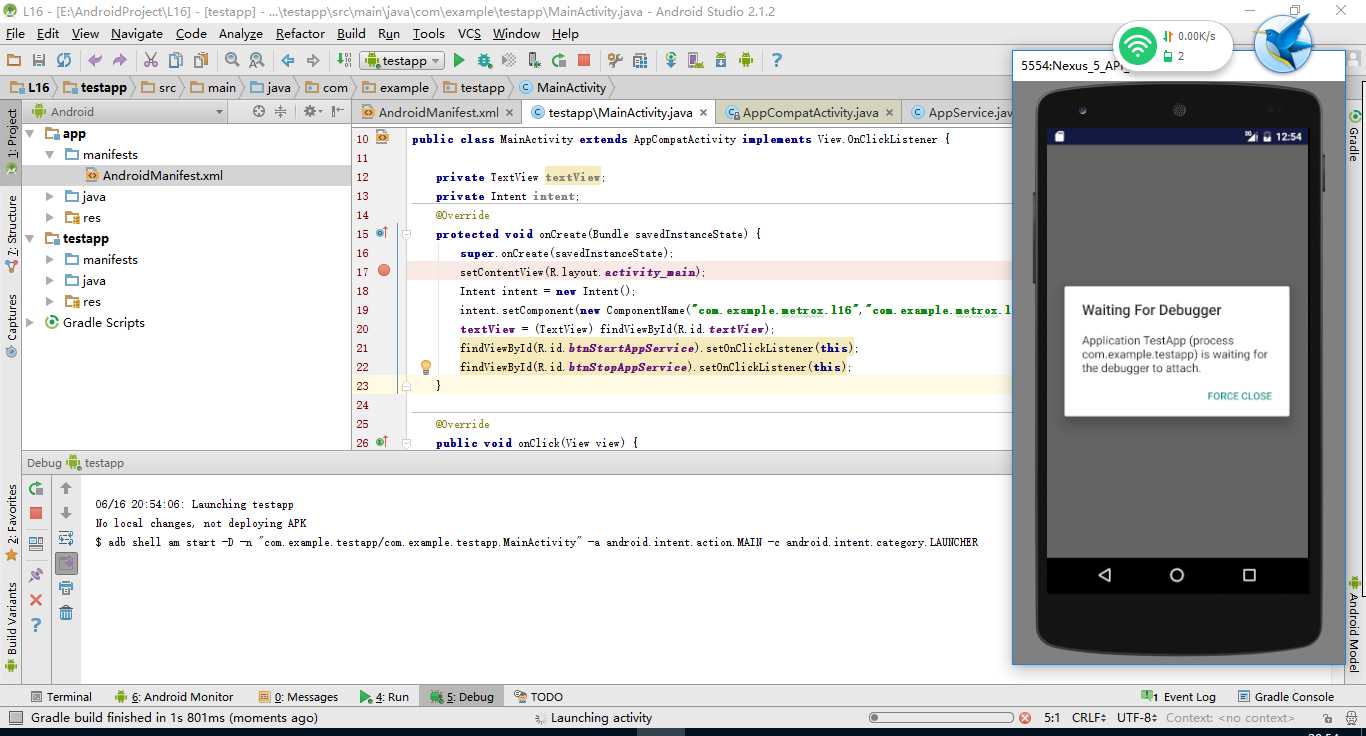The height and width of the screenshot is (736, 1366).
Task: Click the emulator Back button
Action: click(1104, 575)
